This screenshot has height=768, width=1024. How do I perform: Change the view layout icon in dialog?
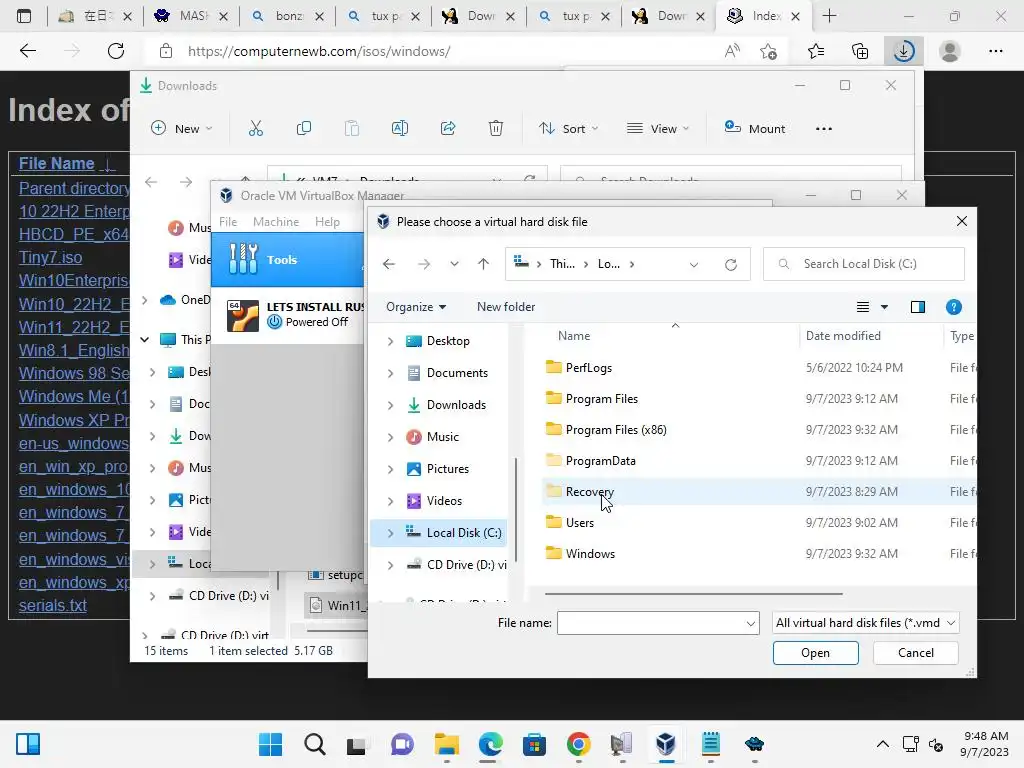point(863,307)
